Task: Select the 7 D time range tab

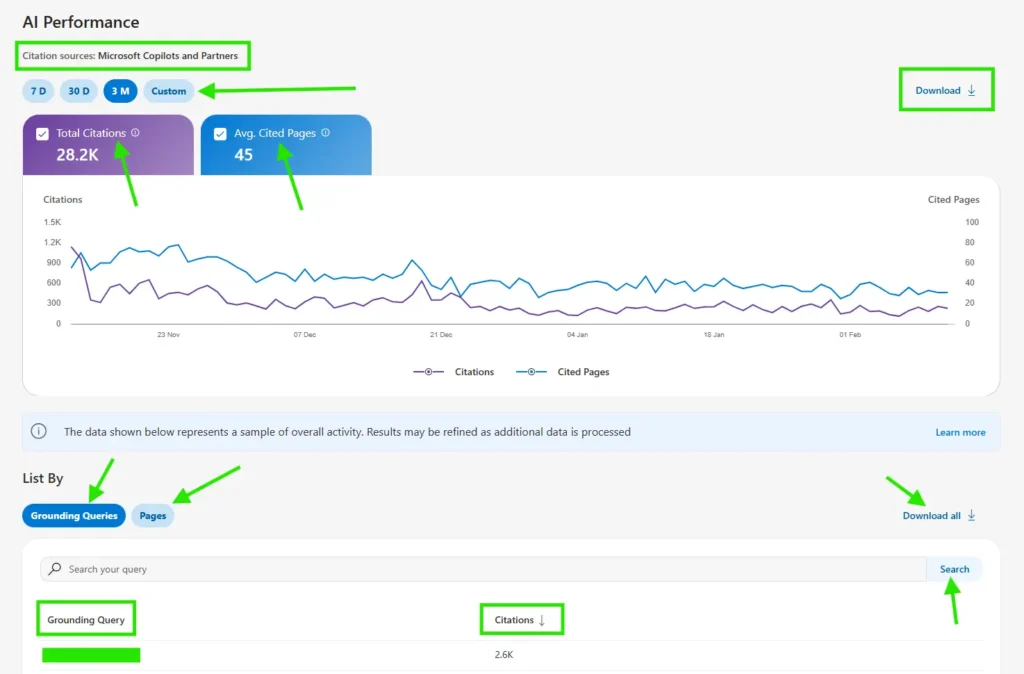Action: (x=37, y=90)
